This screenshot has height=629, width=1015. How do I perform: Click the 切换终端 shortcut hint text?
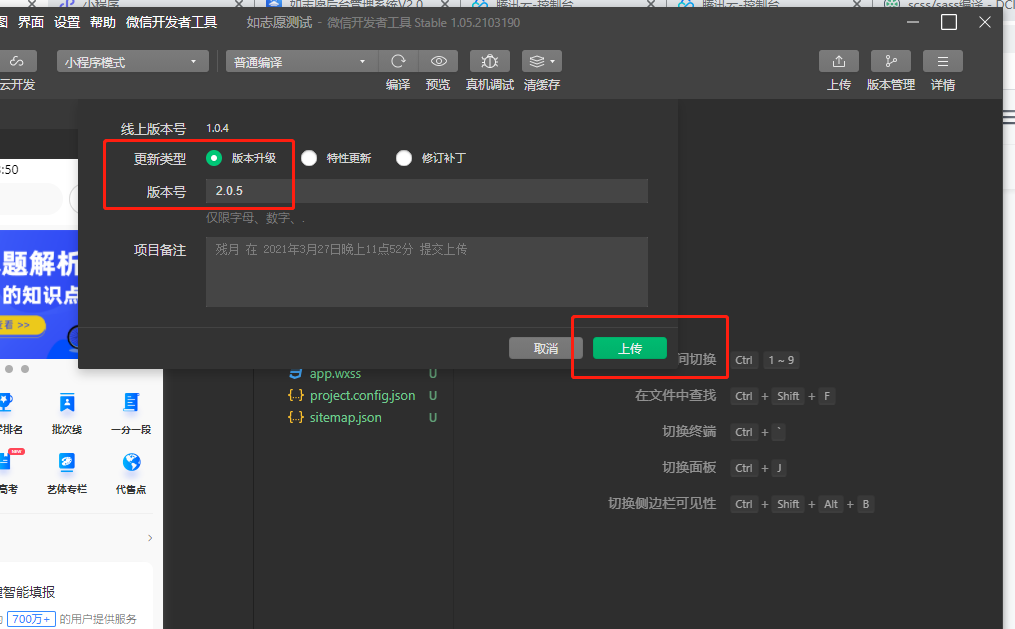click(689, 432)
